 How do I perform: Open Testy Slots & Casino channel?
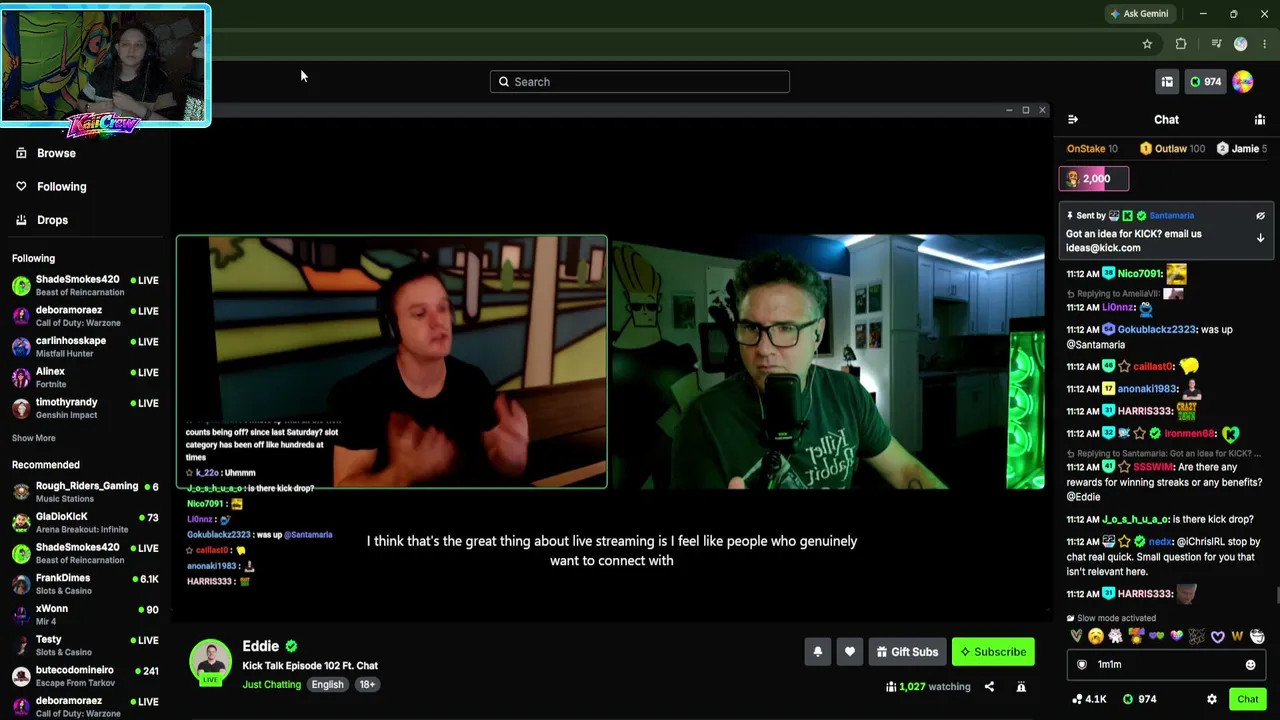point(85,646)
